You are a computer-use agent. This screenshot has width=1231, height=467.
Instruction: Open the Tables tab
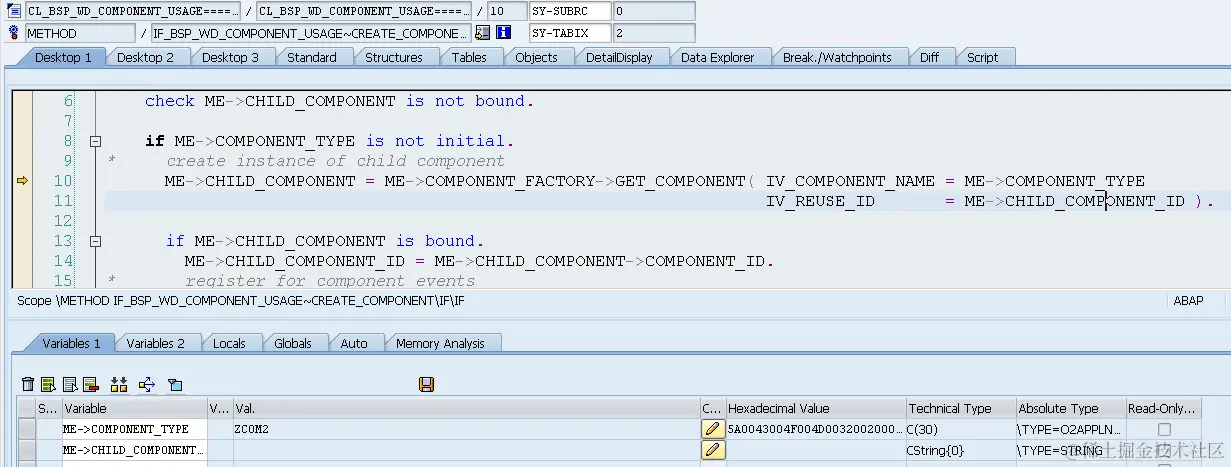[469, 57]
